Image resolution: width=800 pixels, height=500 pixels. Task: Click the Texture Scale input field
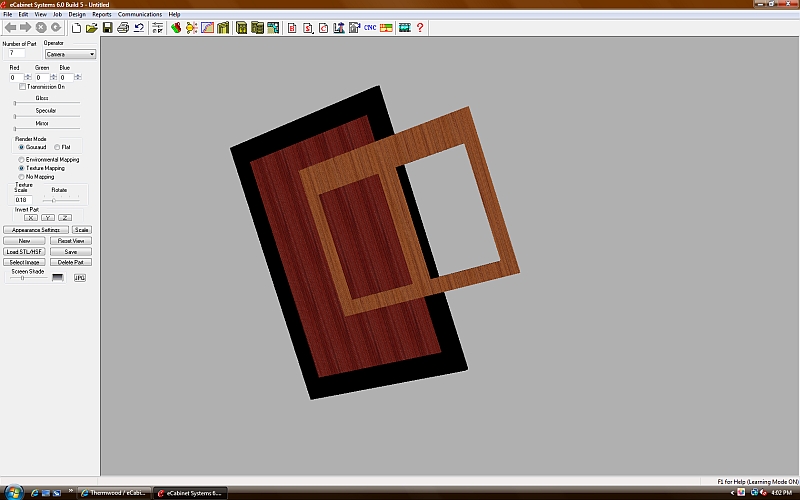pyautogui.click(x=24, y=200)
